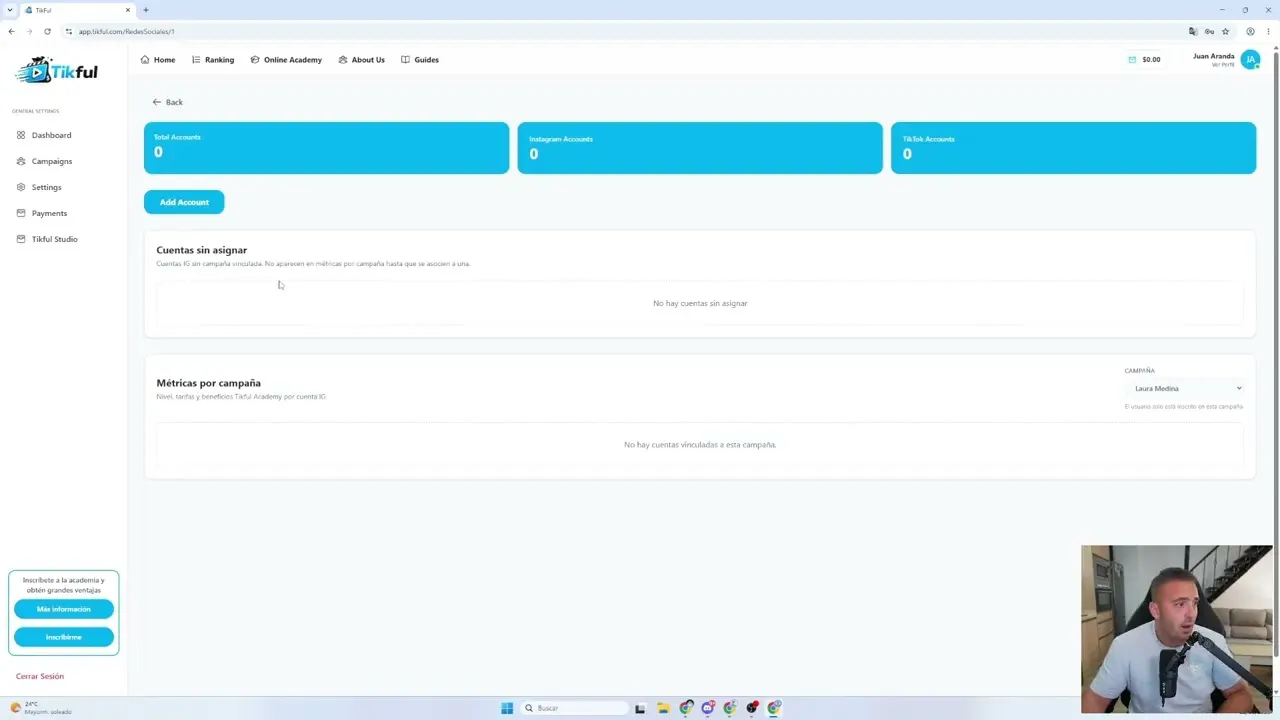The image size is (1280, 720).
Task: Open Tikful Studio in the sidebar
Action: (47, 239)
